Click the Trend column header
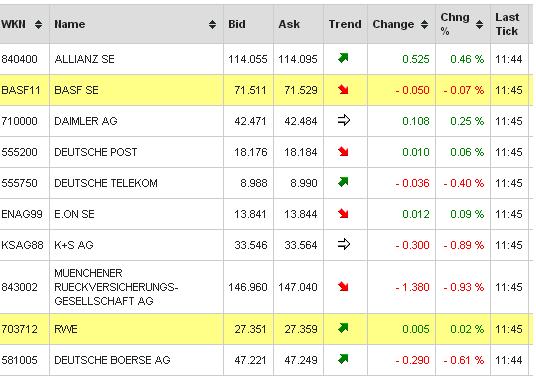The height and width of the screenshot is (379, 536). pyautogui.click(x=345, y=24)
